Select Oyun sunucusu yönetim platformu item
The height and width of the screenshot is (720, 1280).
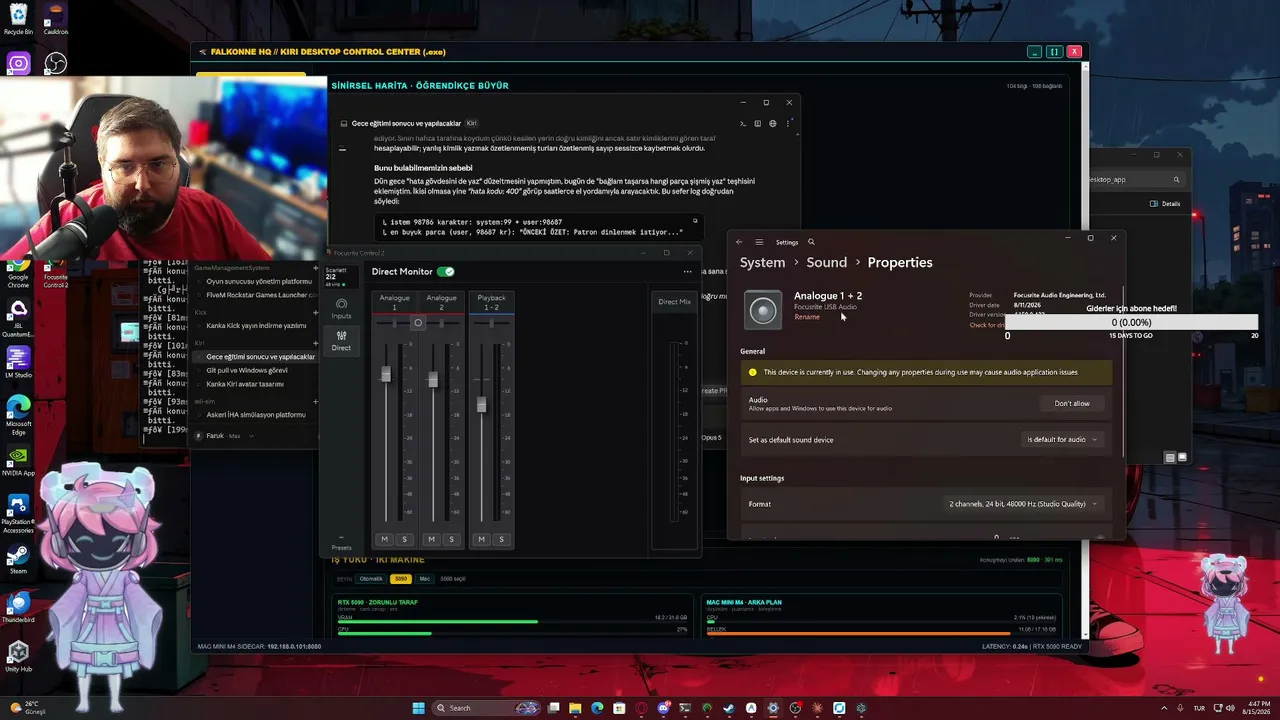coord(259,281)
